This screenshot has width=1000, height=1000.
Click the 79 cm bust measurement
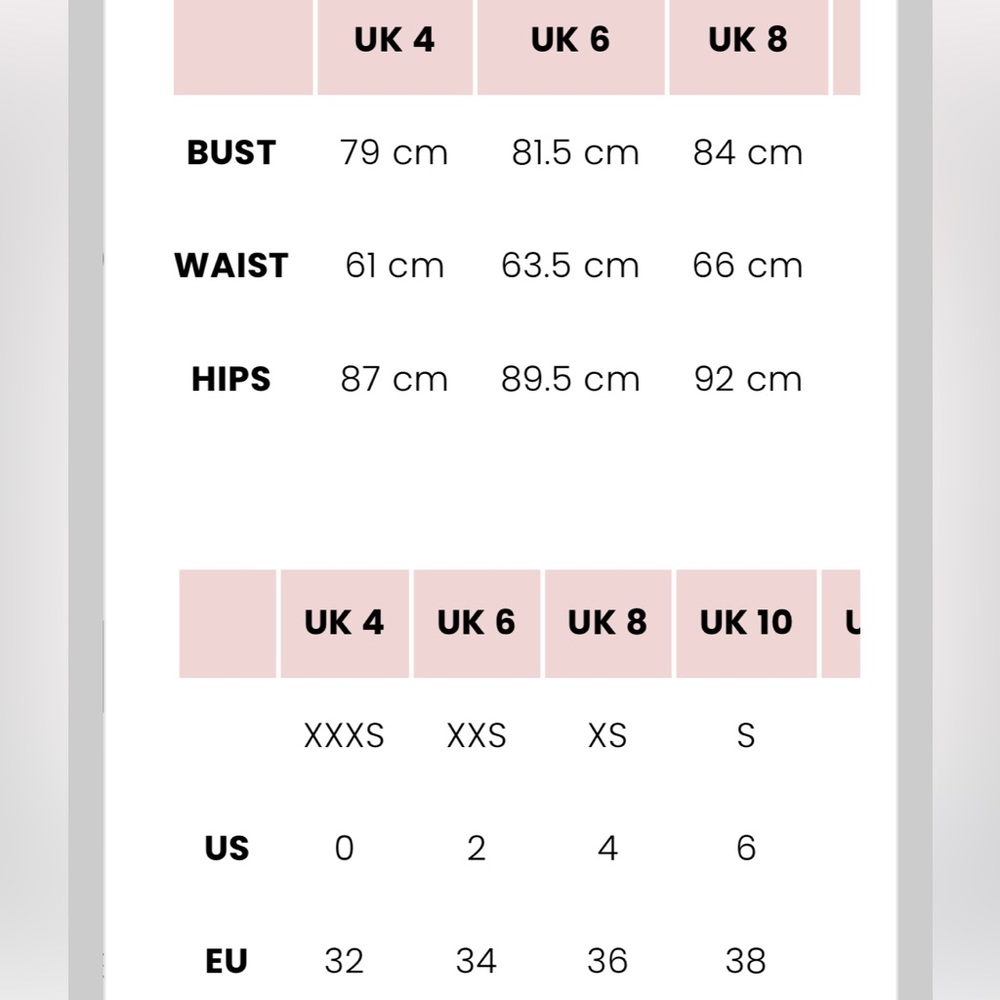(393, 153)
